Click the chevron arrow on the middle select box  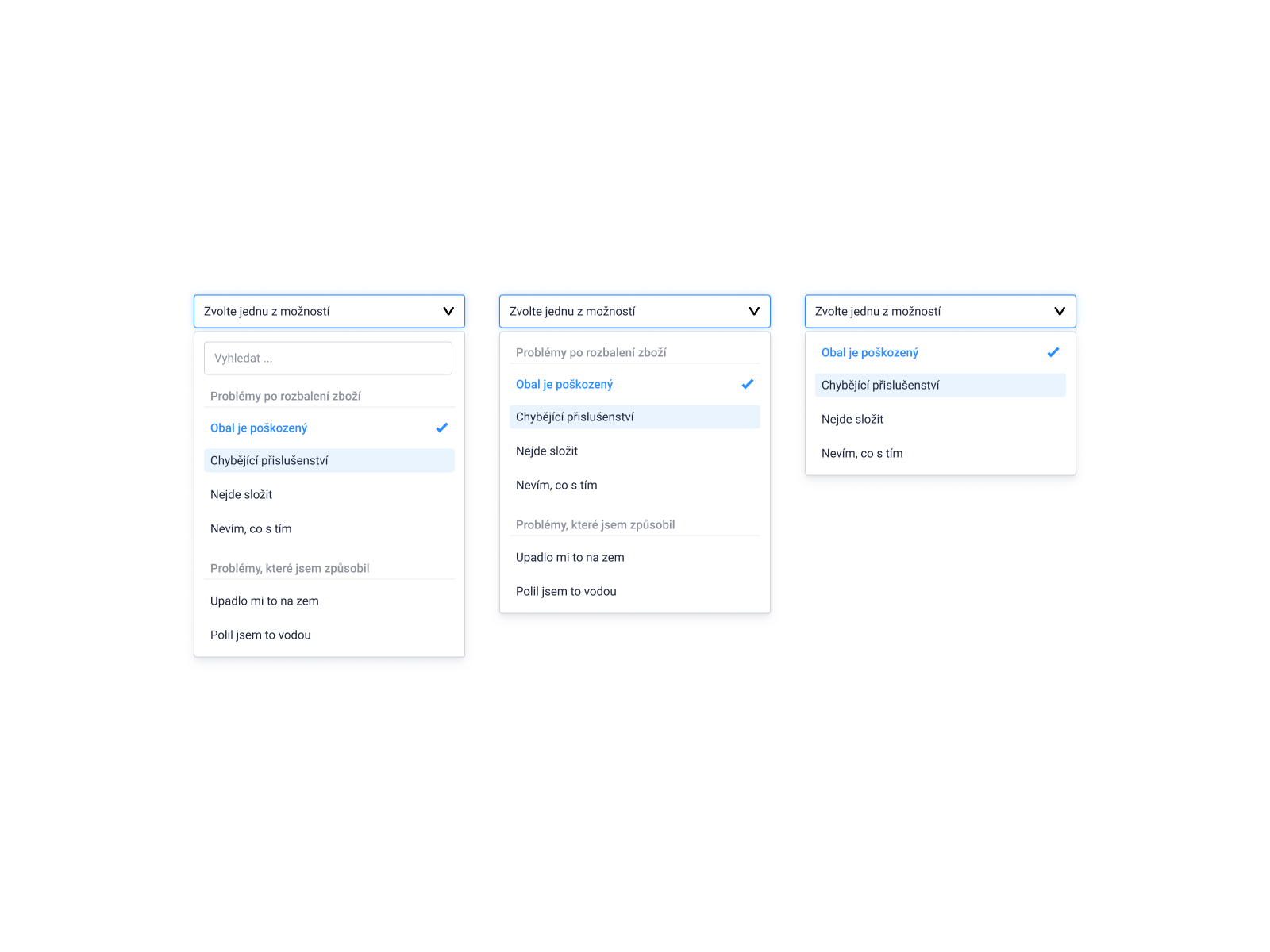tap(754, 311)
